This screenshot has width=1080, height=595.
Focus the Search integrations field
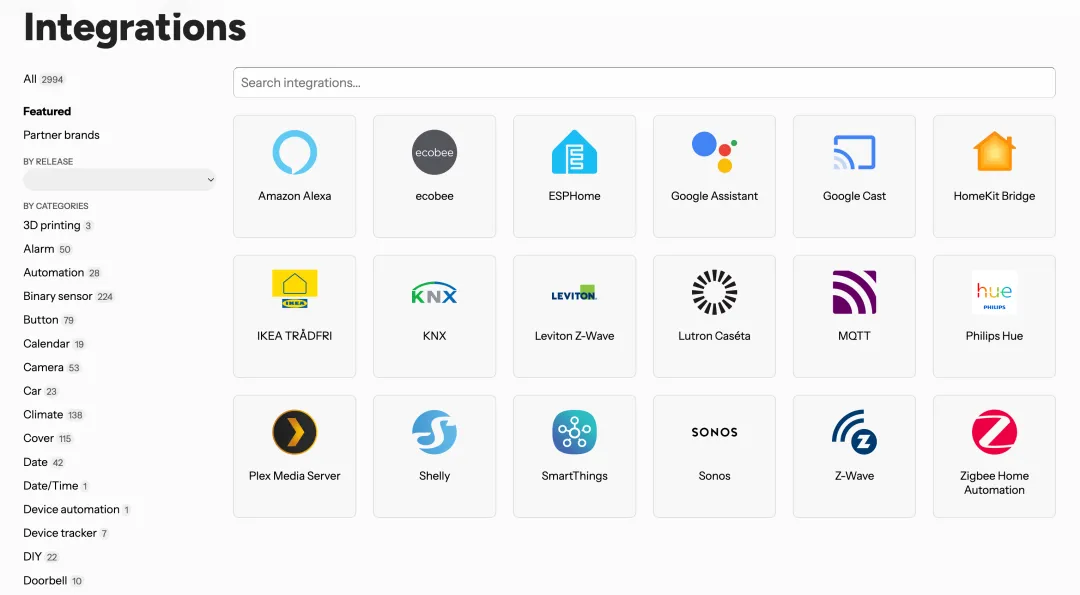pyautogui.click(x=644, y=83)
